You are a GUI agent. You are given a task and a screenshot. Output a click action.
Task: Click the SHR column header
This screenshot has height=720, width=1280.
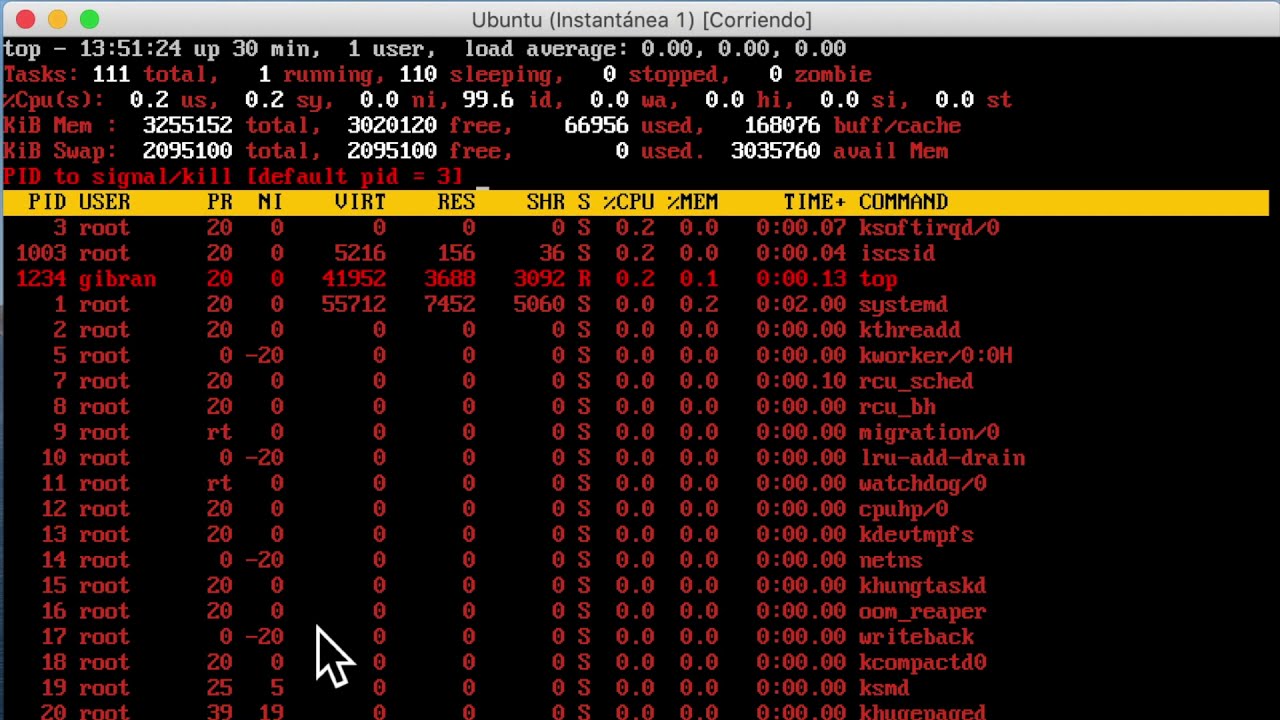546,202
